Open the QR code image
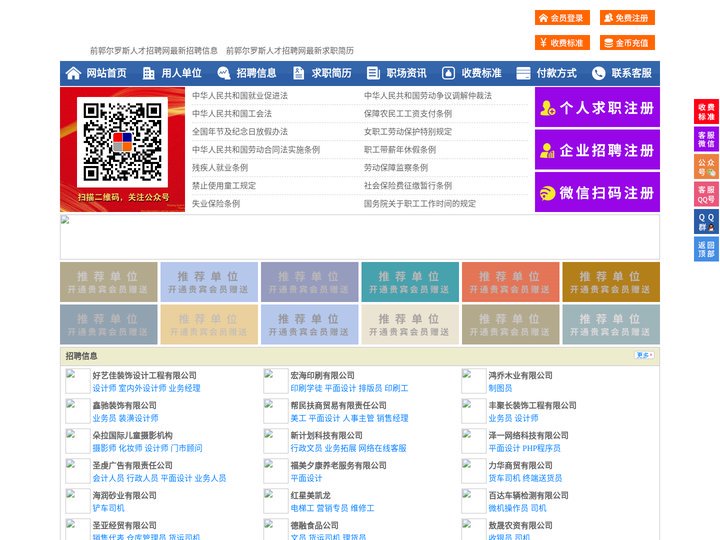Viewport: 720px width, 540px height. (x=122, y=142)
